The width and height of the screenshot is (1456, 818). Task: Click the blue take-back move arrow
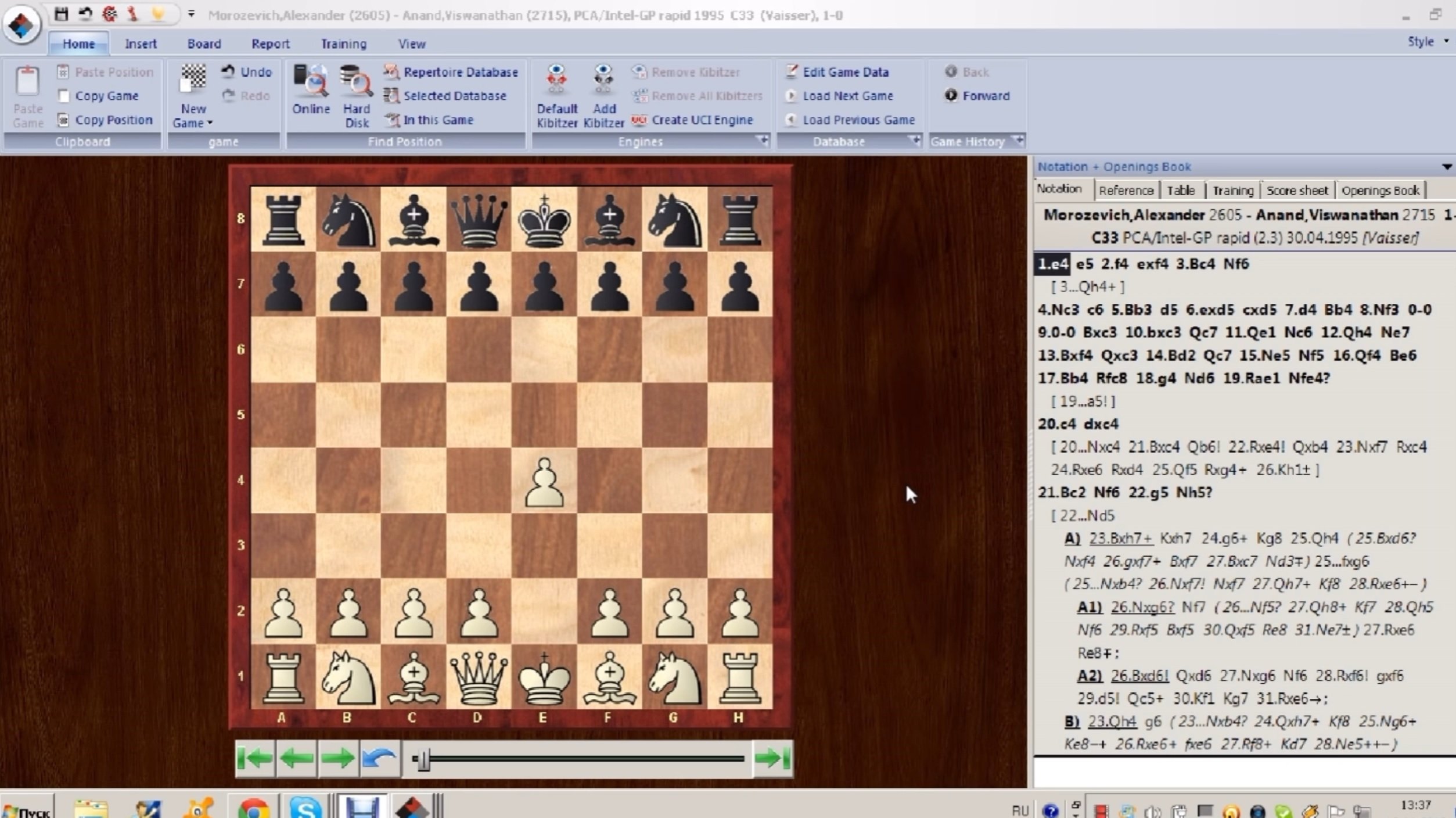coord(379,758)
